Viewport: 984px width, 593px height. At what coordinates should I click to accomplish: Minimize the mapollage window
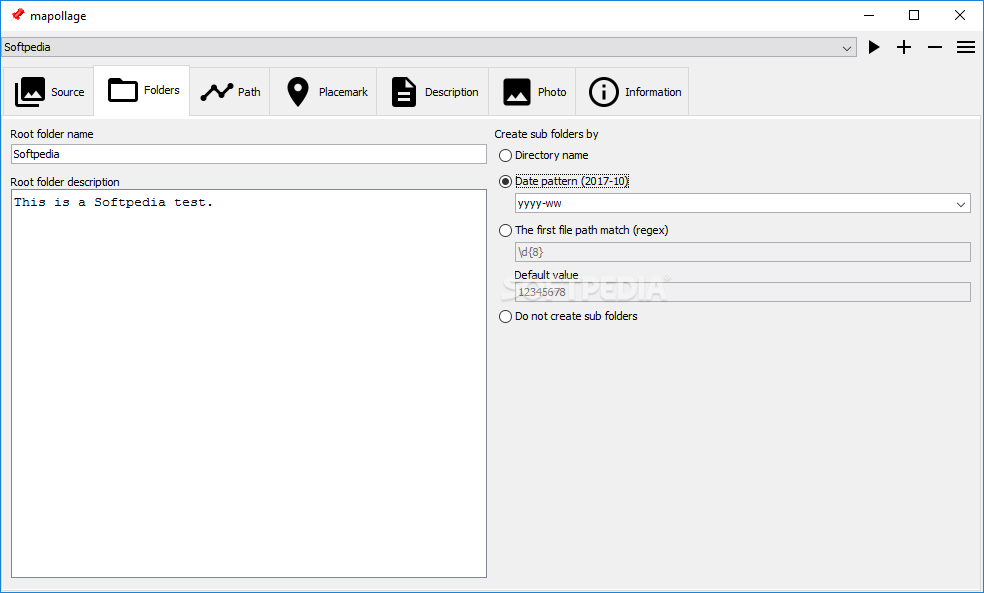point(869,15)
